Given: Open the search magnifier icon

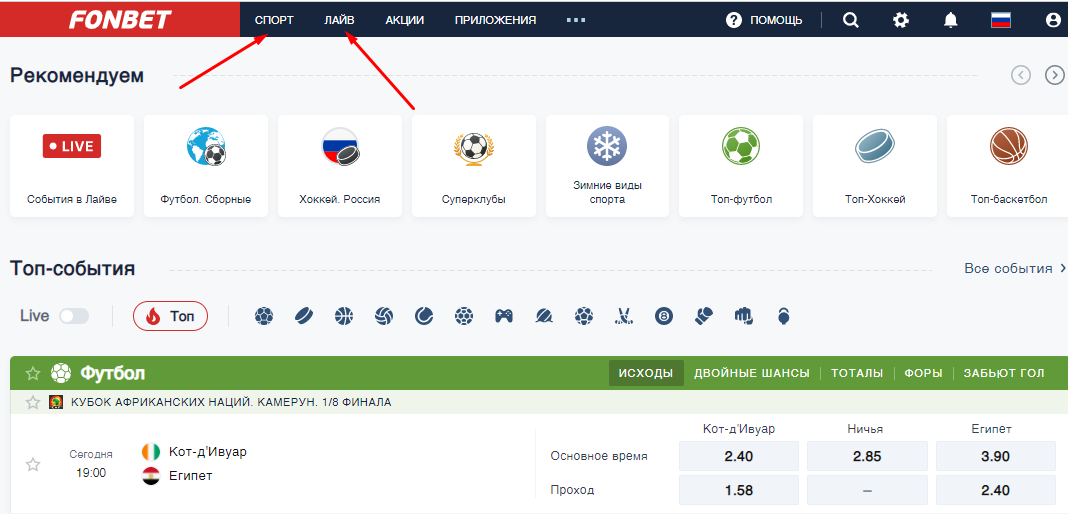Looking at the screenshot, I should (x=851, y=20).
